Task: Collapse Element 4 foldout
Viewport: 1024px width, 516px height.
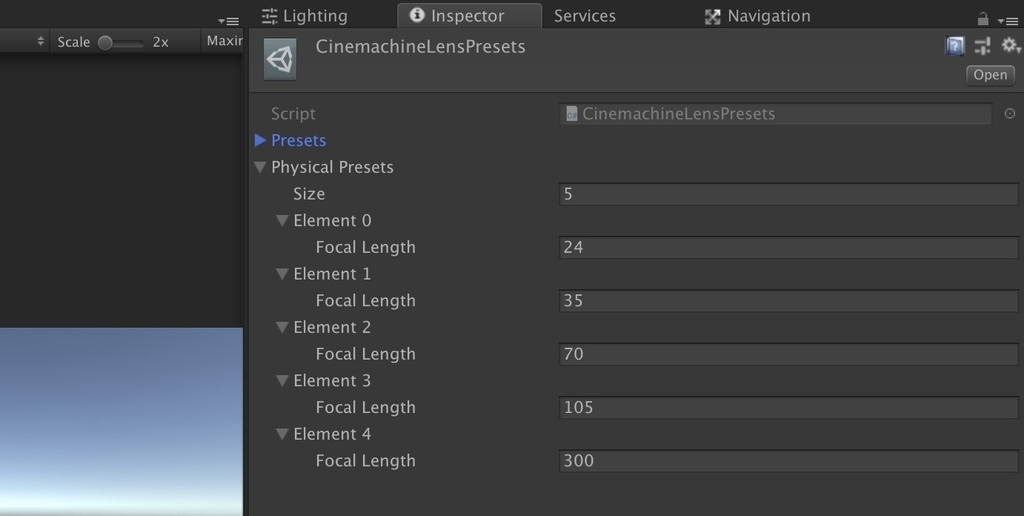Action: (282, 434)
